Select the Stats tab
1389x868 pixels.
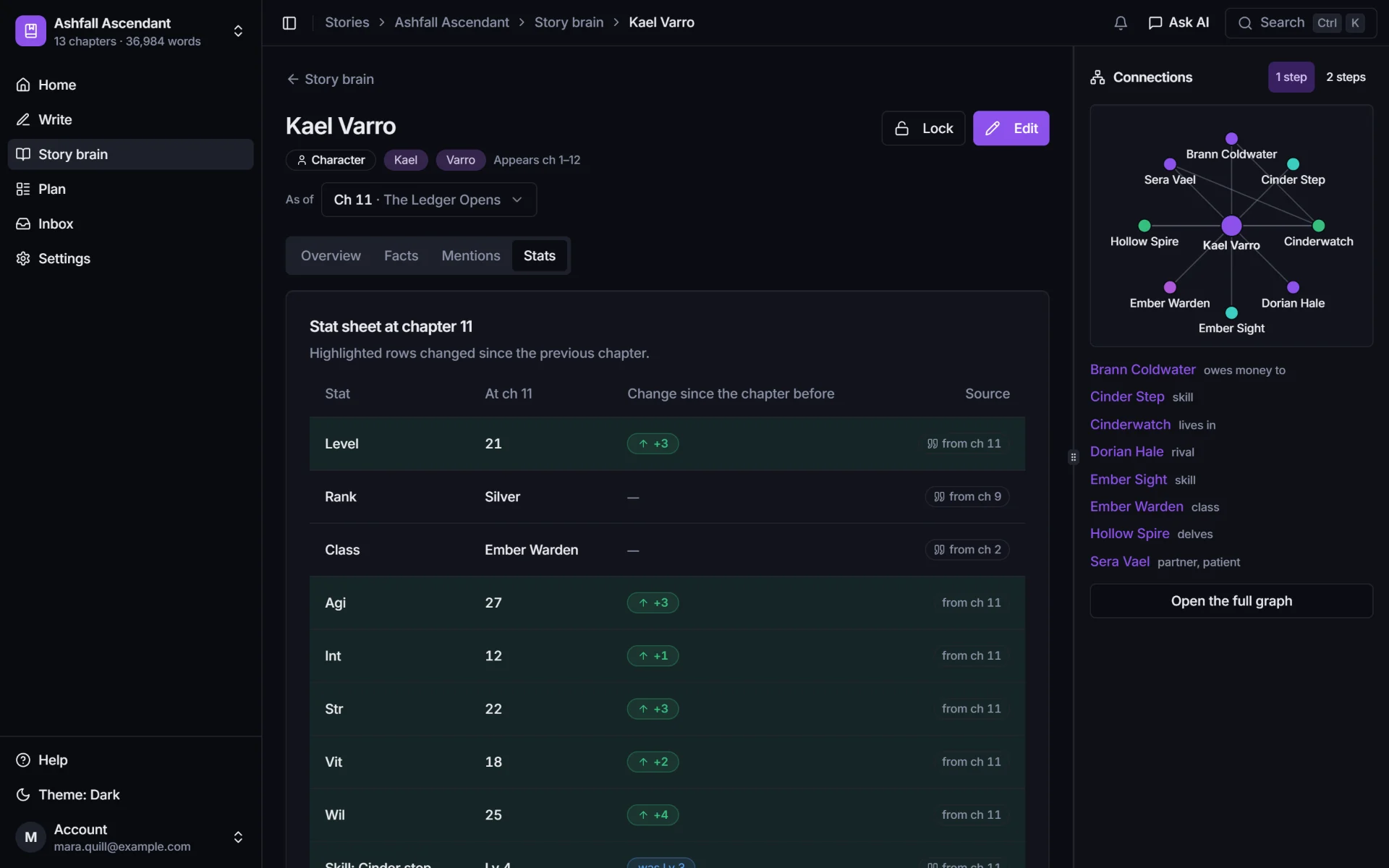point(539,255)
